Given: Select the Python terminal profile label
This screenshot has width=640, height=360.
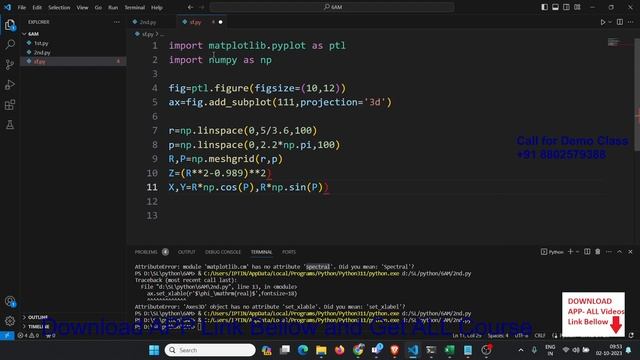Looking at the screenshot, I should 552,252.
